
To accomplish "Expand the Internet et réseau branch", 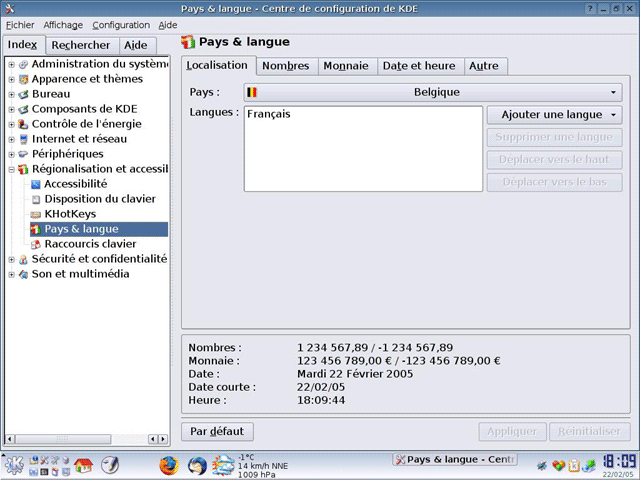I will pos(11,139).
